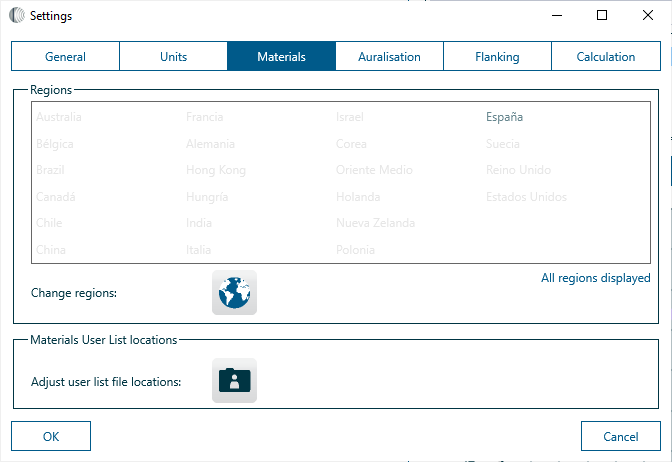This screenshot has height=462, width=672.
Task: Choose Bélgica in the regions list
Action: 55,144
